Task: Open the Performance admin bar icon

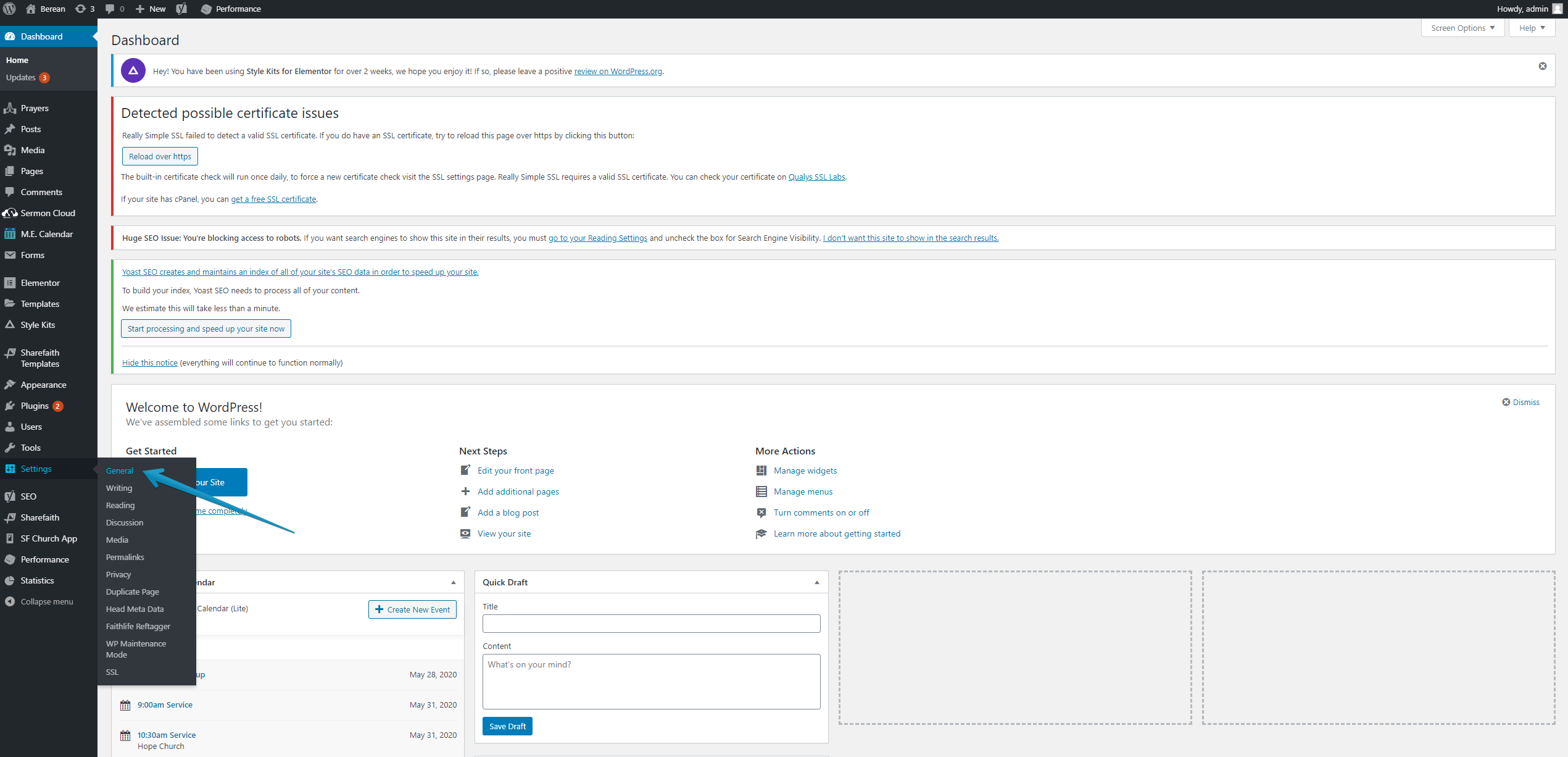Action: click(x=206, y=9)
